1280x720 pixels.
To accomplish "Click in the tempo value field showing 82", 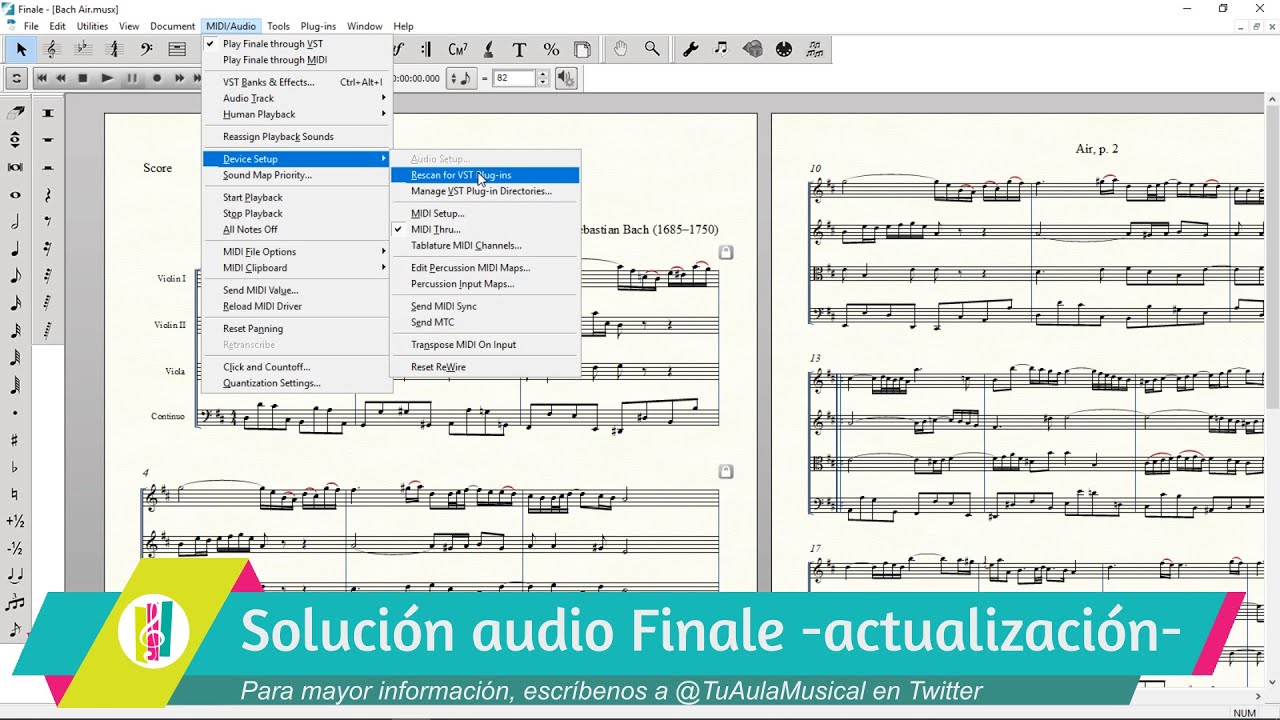I will (x=514, y=78).
